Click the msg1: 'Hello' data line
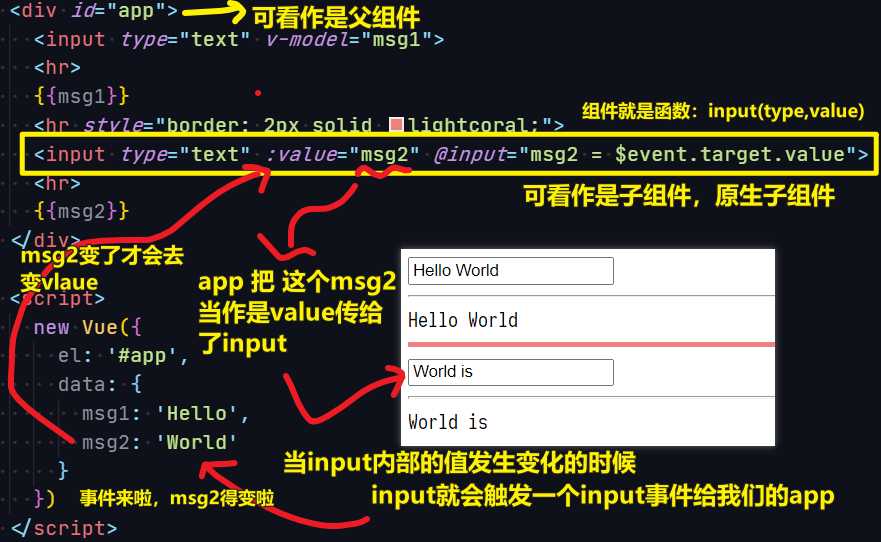 click(x=165, y=413)
